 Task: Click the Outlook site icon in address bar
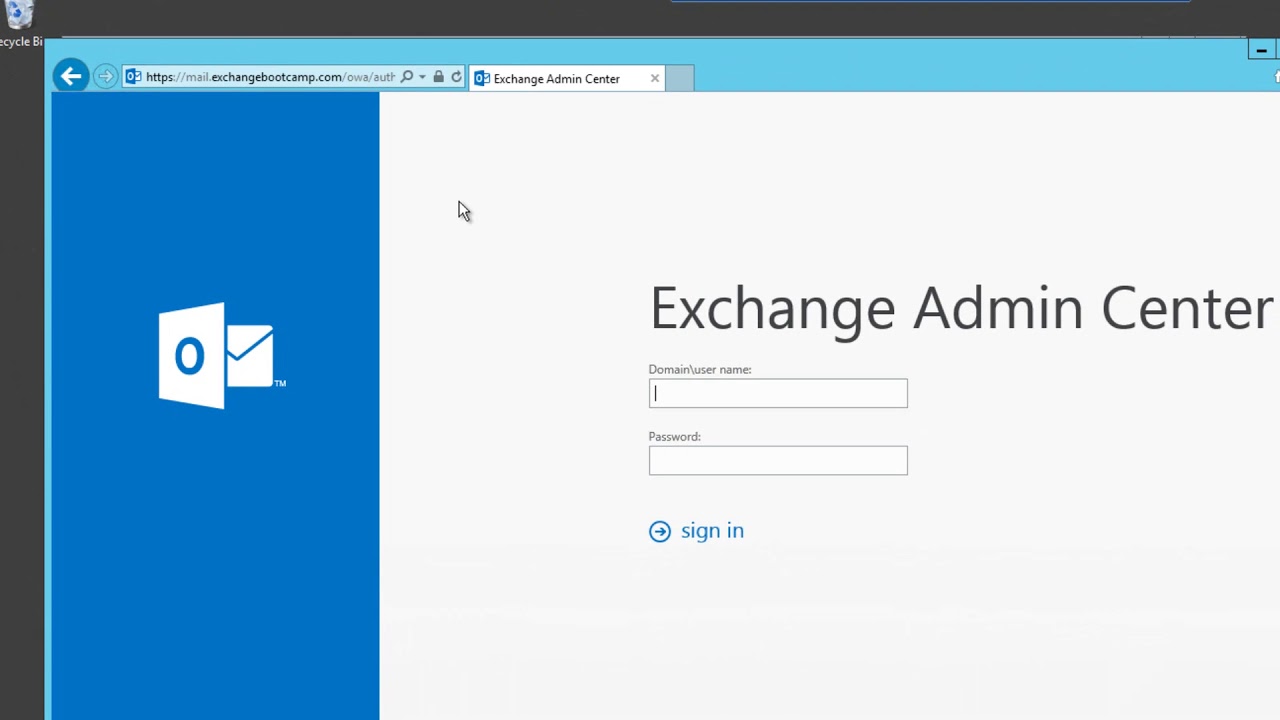tap(133, 77)
